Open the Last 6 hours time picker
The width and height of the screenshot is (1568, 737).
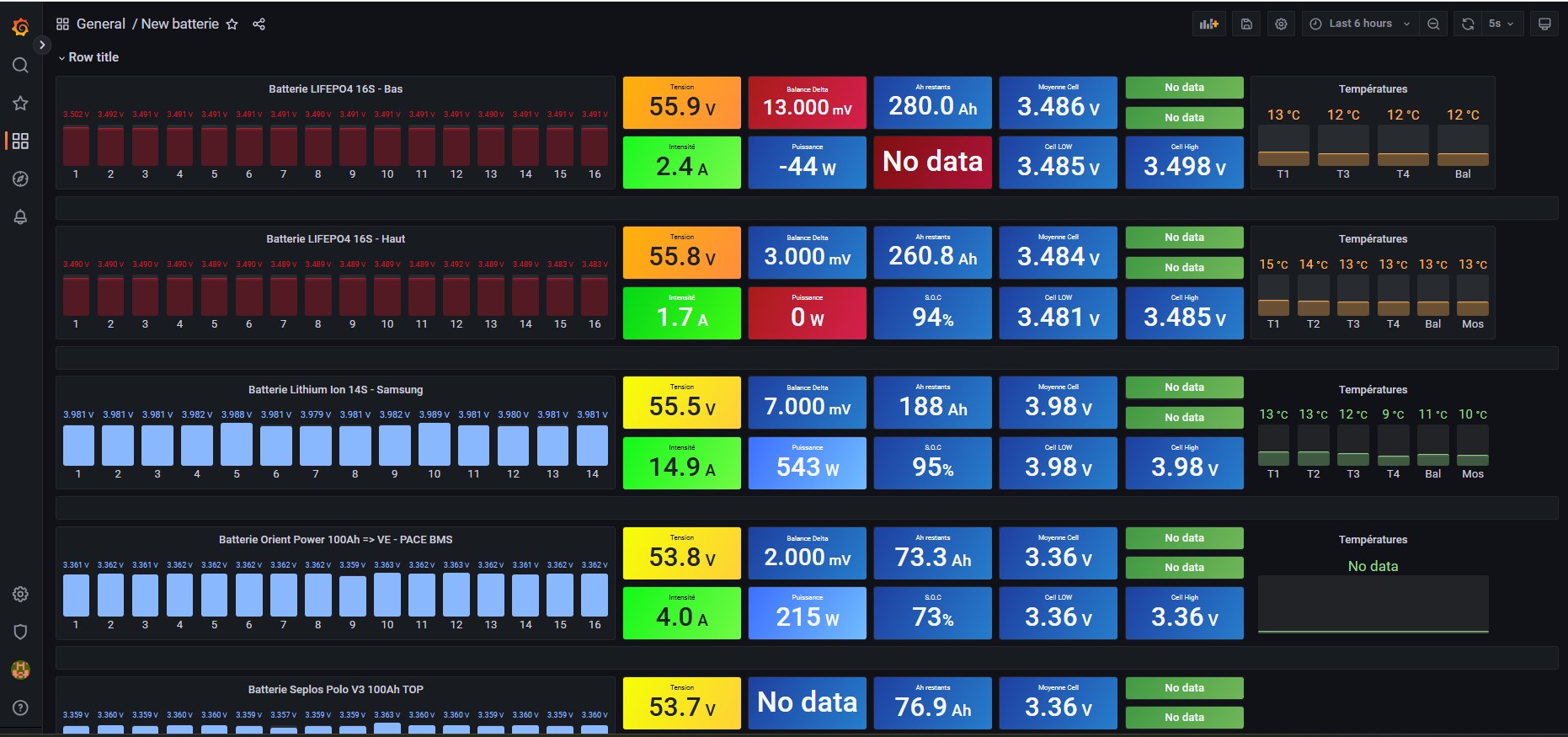tap(1359, 24)
